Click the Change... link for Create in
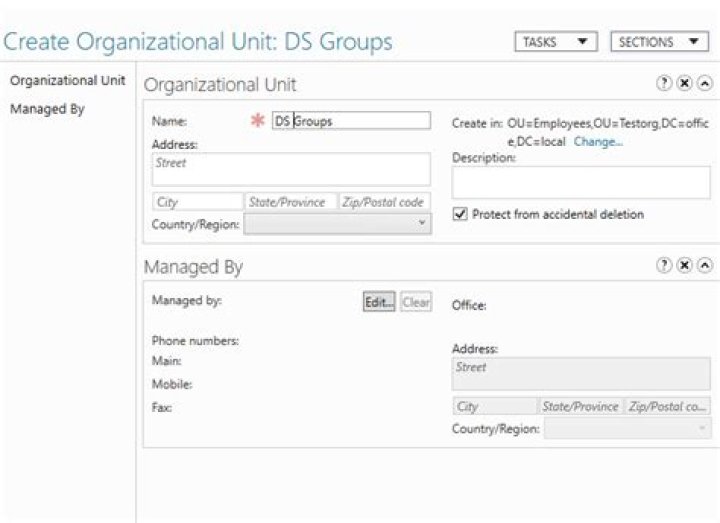720x523 pixels. [598, 142]
